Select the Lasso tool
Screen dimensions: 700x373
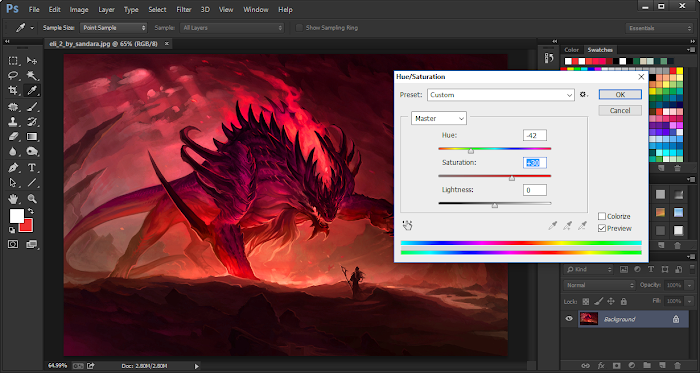pos(13,75)
